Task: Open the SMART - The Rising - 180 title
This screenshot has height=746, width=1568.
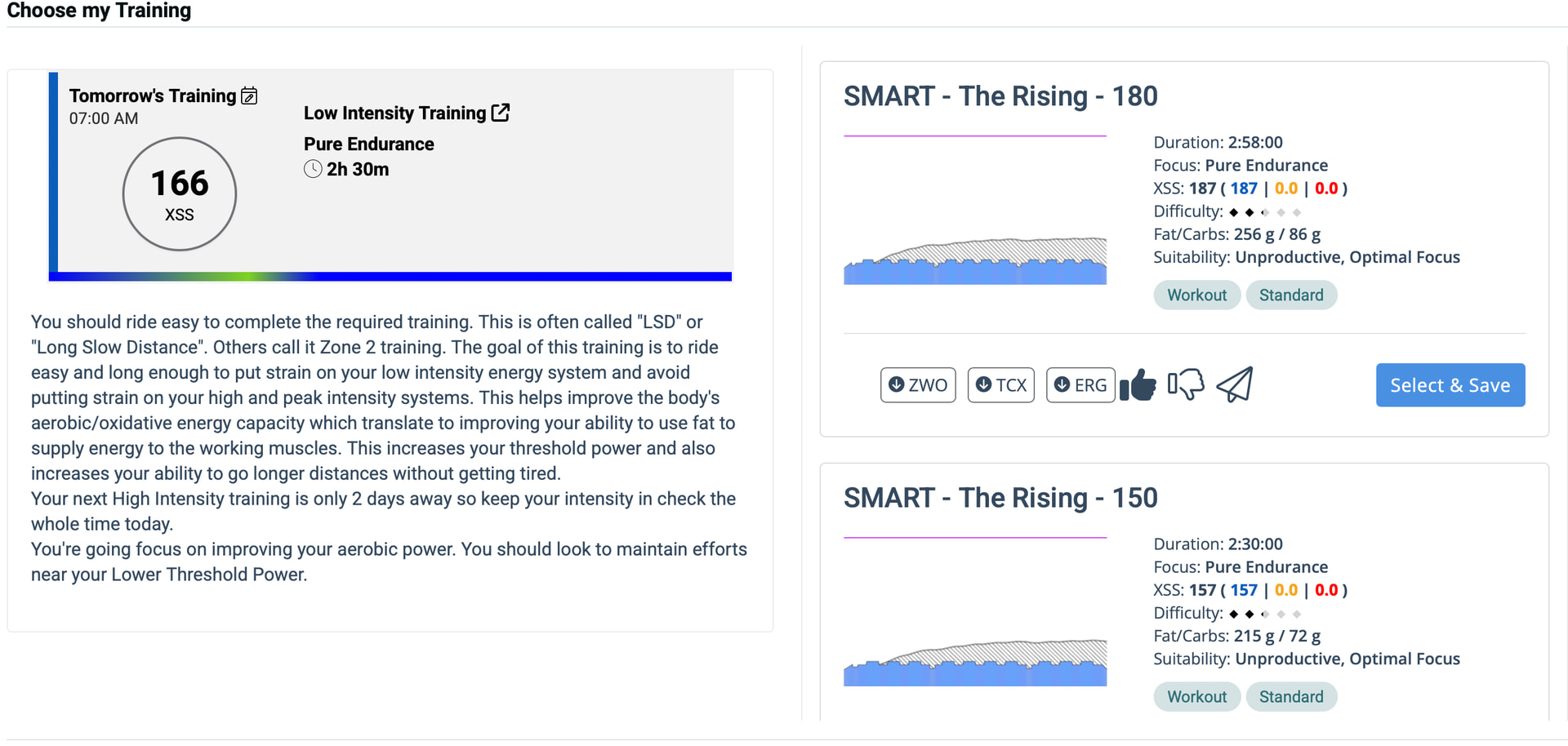Action: (1000, 96)
